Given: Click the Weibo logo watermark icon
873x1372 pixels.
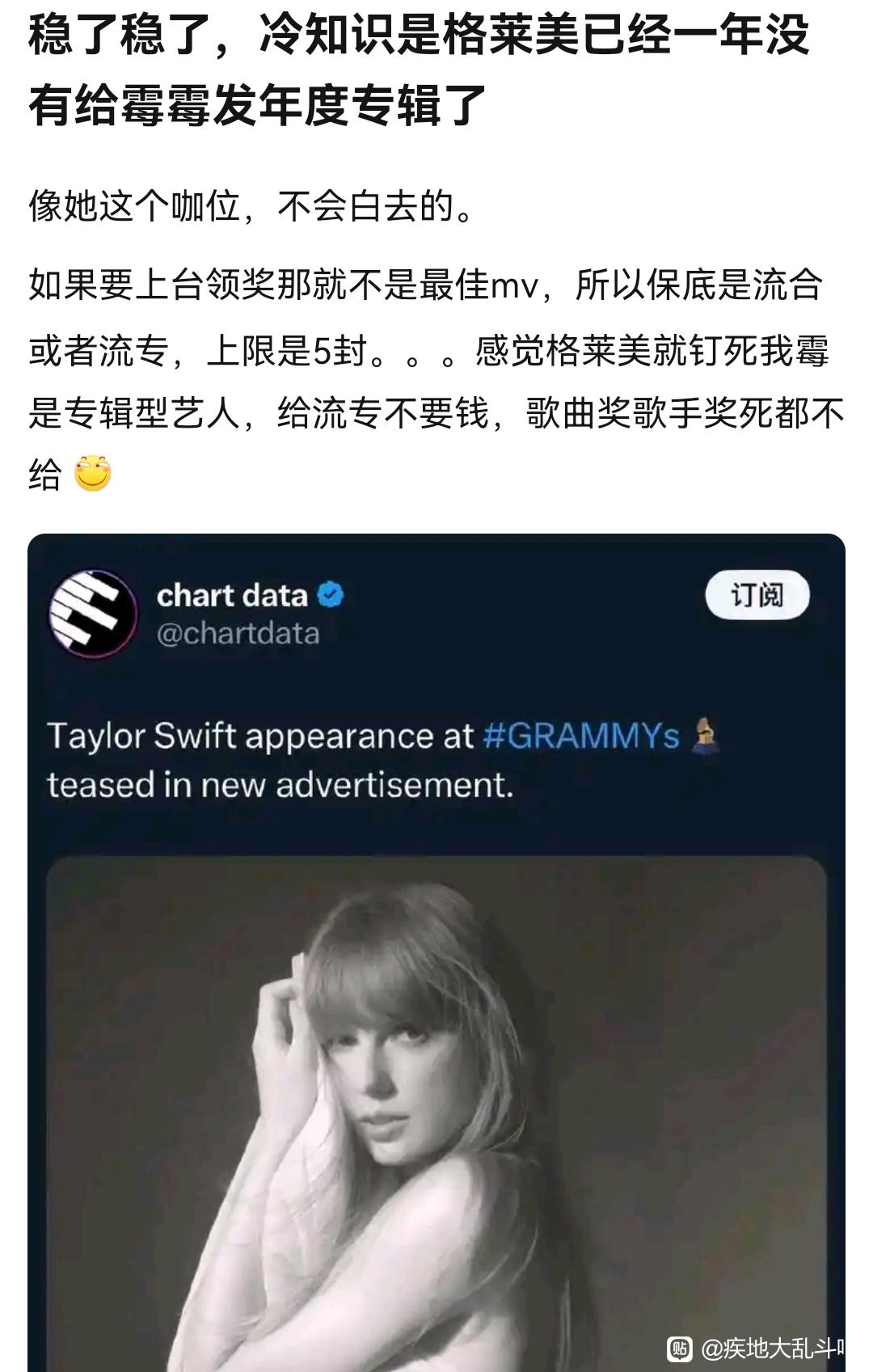Looking at the screenshot, I should (680, 1349).
